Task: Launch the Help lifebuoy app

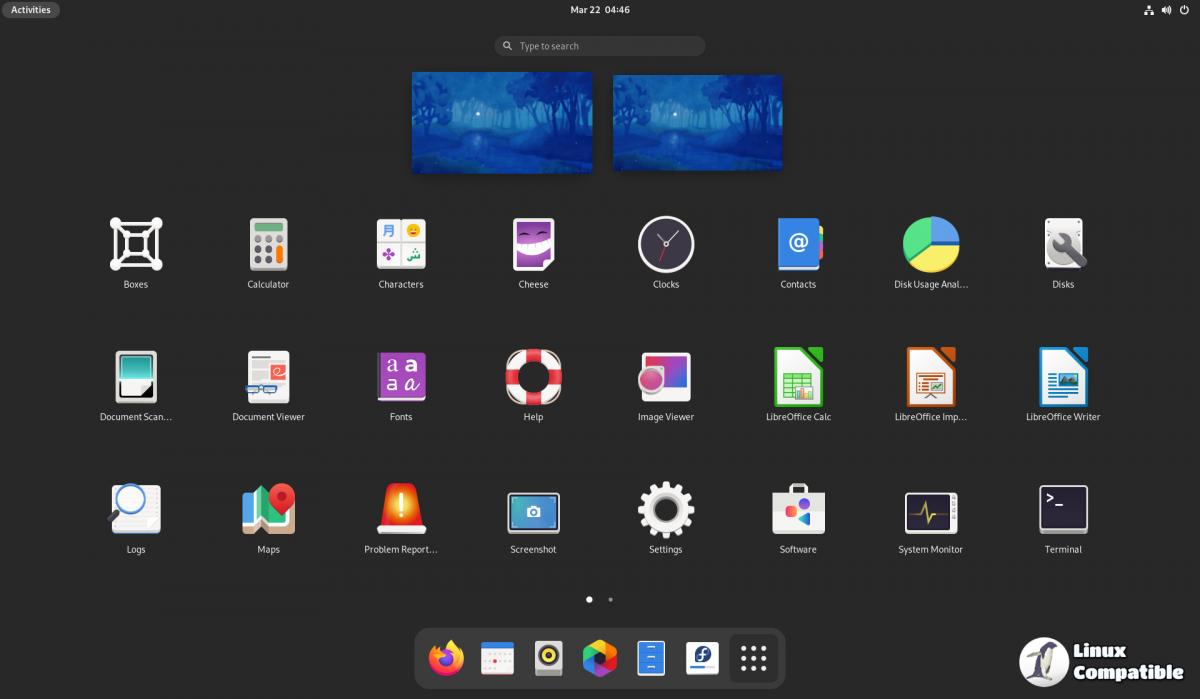Action: pyautogui.click(x=533, y=377)
